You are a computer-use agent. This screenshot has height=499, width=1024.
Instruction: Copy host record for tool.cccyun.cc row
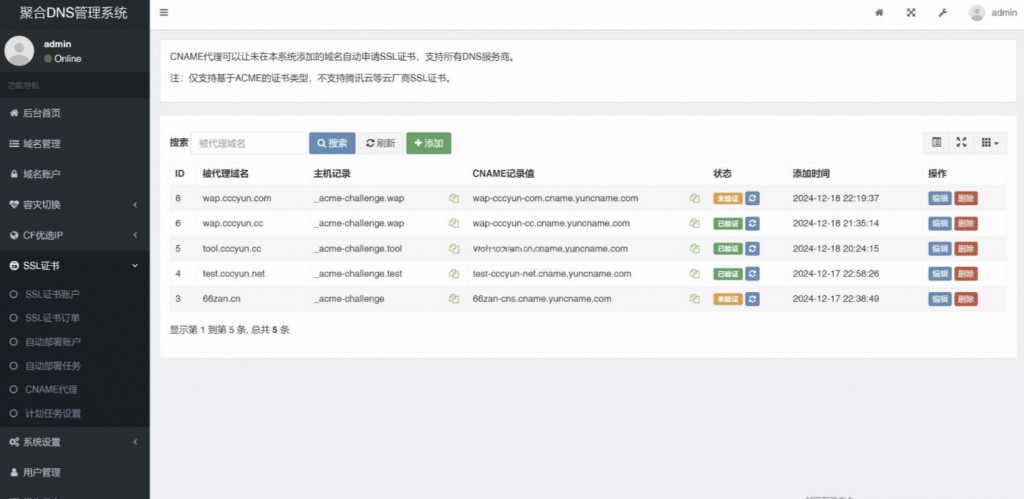[454, 249]
